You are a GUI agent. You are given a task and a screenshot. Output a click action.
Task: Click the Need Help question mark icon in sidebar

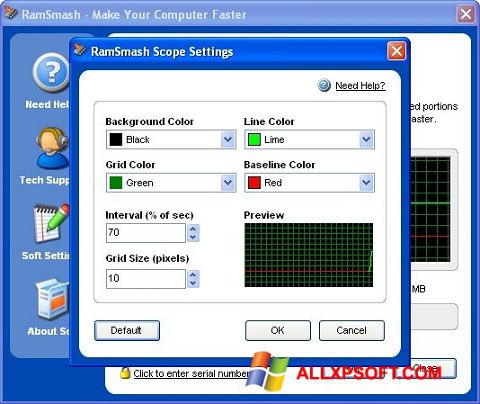(x=51, y=73)
